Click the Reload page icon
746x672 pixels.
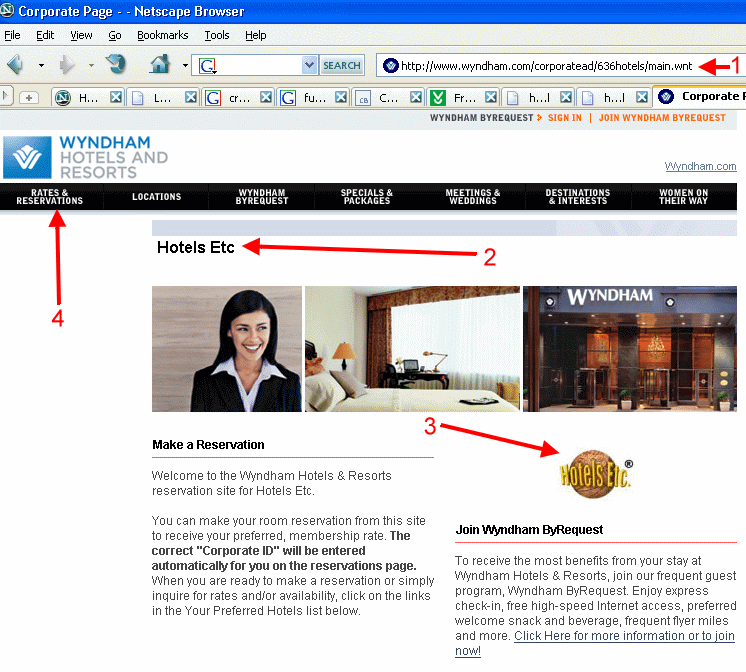(x=115, y=64)
